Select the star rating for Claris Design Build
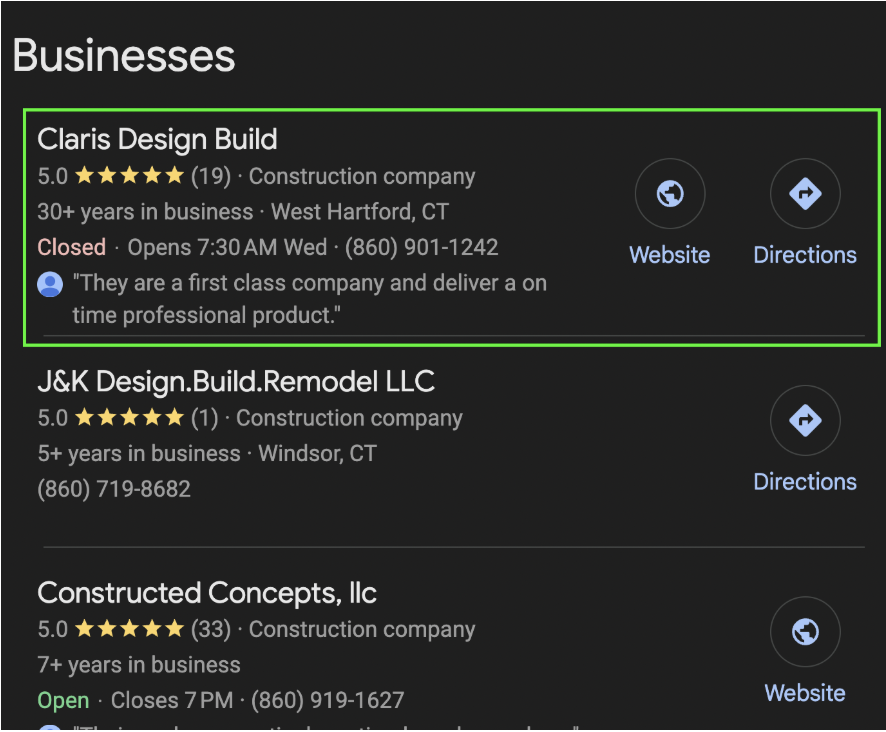 tap(127, 175)
